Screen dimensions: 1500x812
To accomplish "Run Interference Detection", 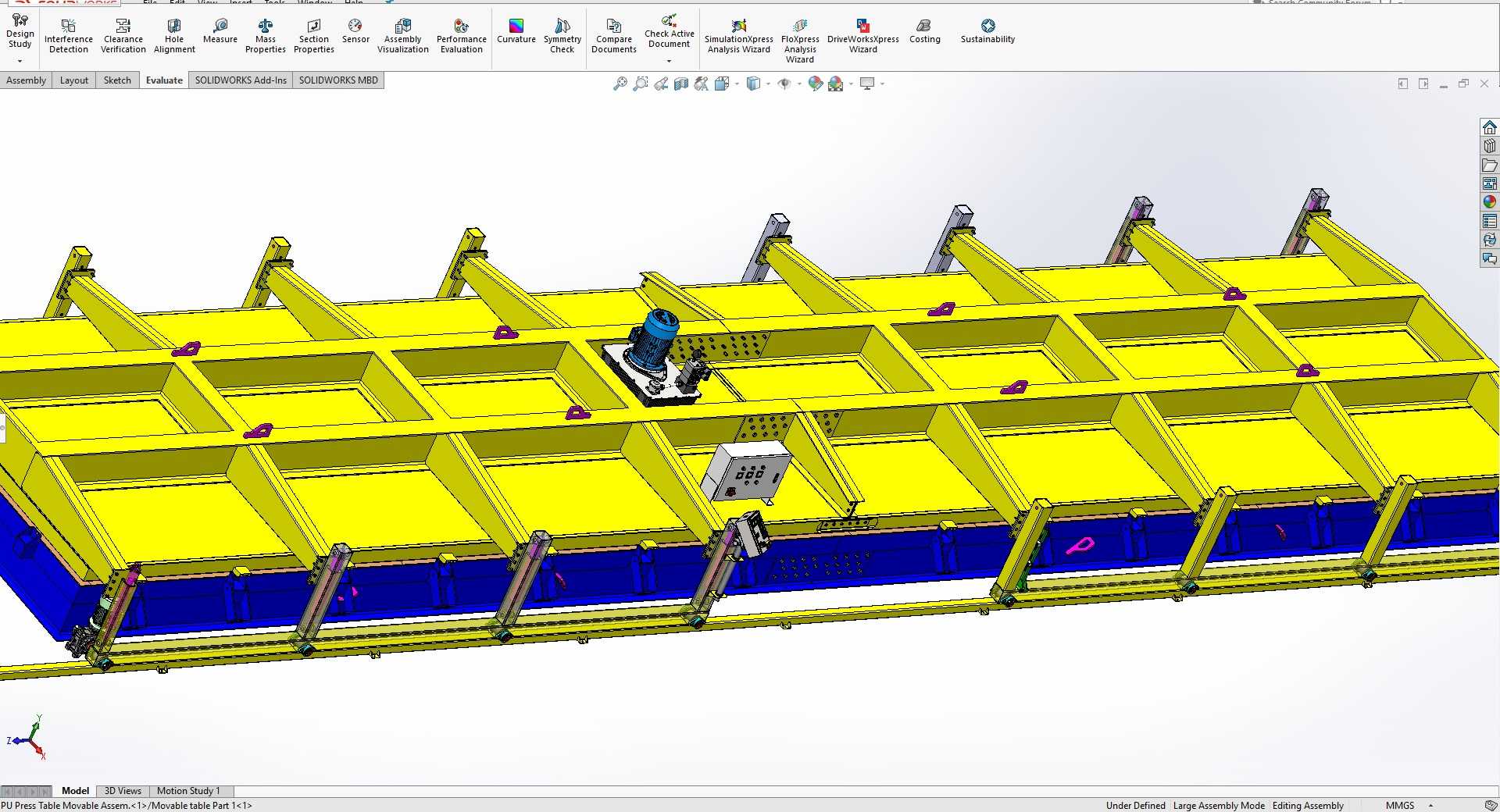I will (69, 37).
